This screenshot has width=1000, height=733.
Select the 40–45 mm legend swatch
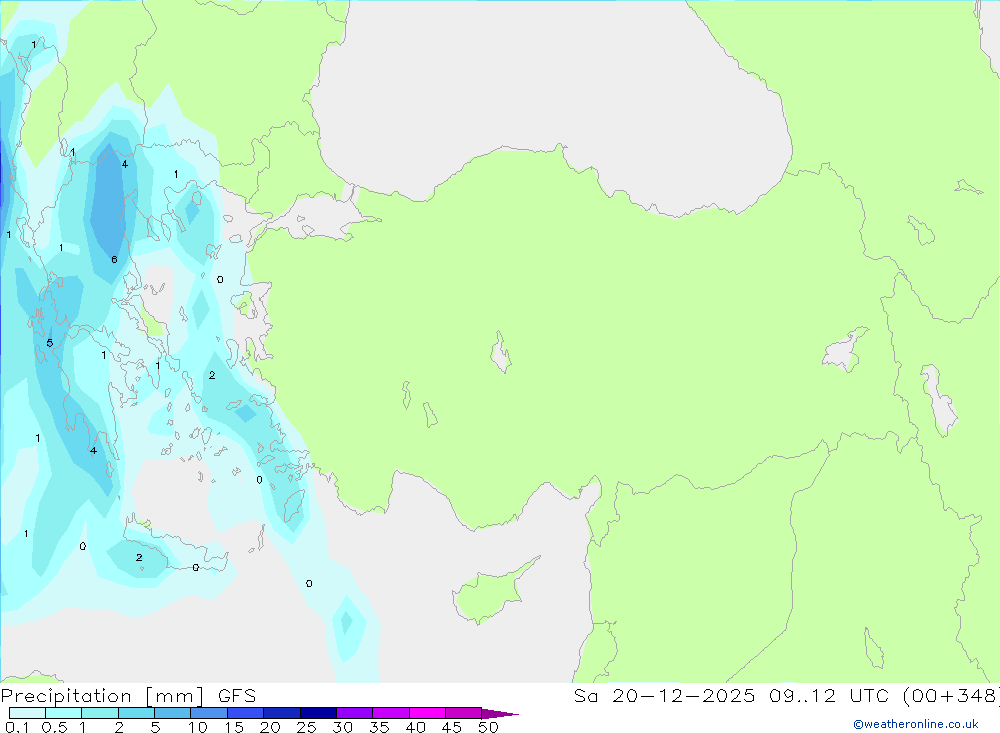(x=427, y=713)
